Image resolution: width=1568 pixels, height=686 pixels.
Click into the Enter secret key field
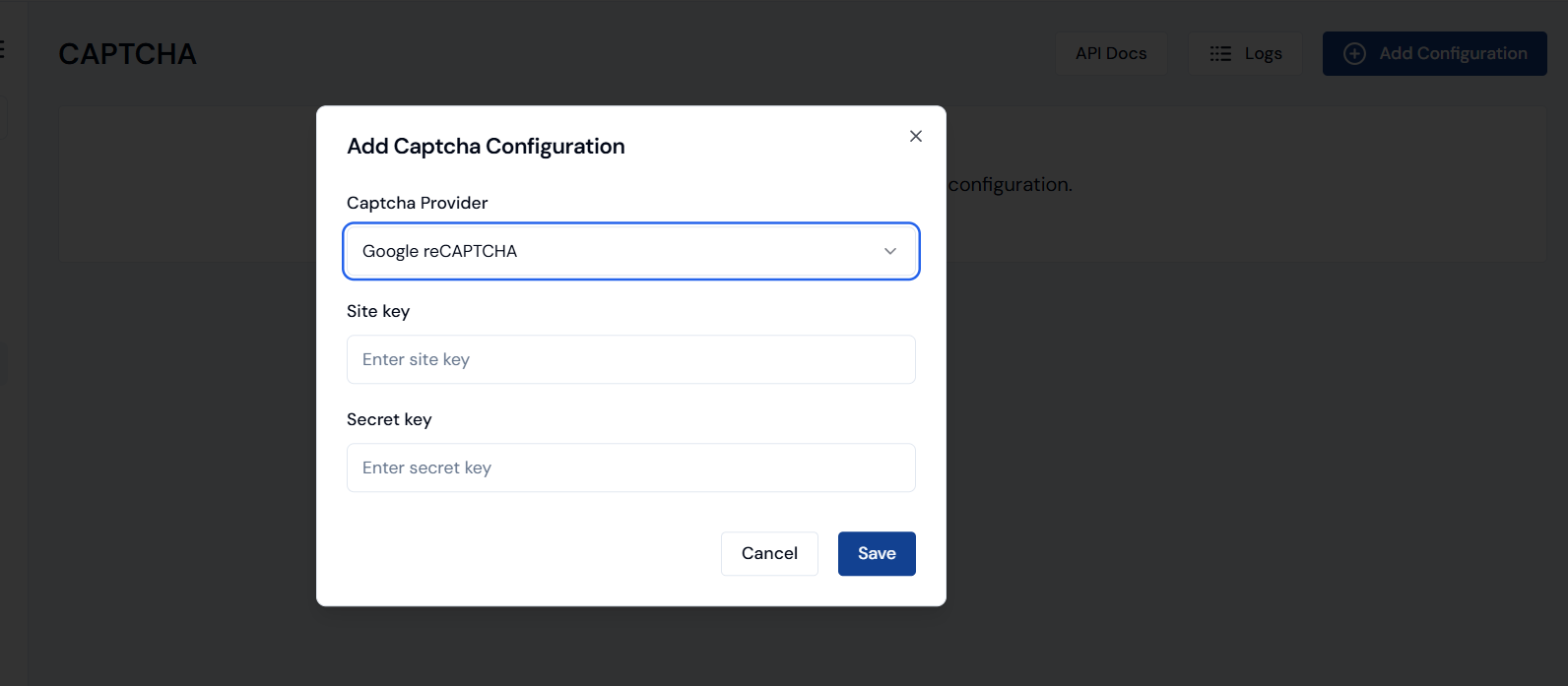click(630, 468)
